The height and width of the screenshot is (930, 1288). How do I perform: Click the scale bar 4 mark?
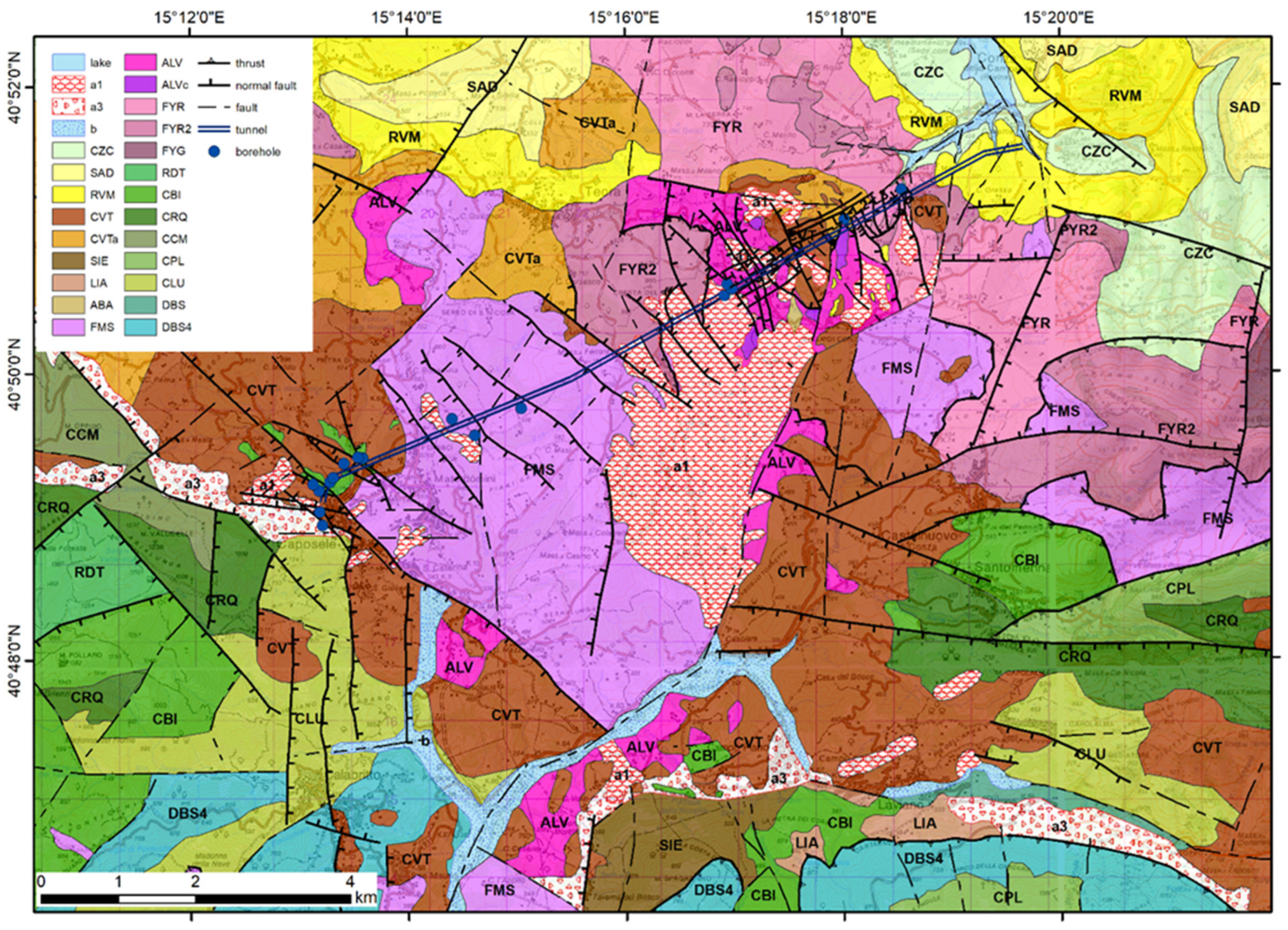[x=351, y=882]
